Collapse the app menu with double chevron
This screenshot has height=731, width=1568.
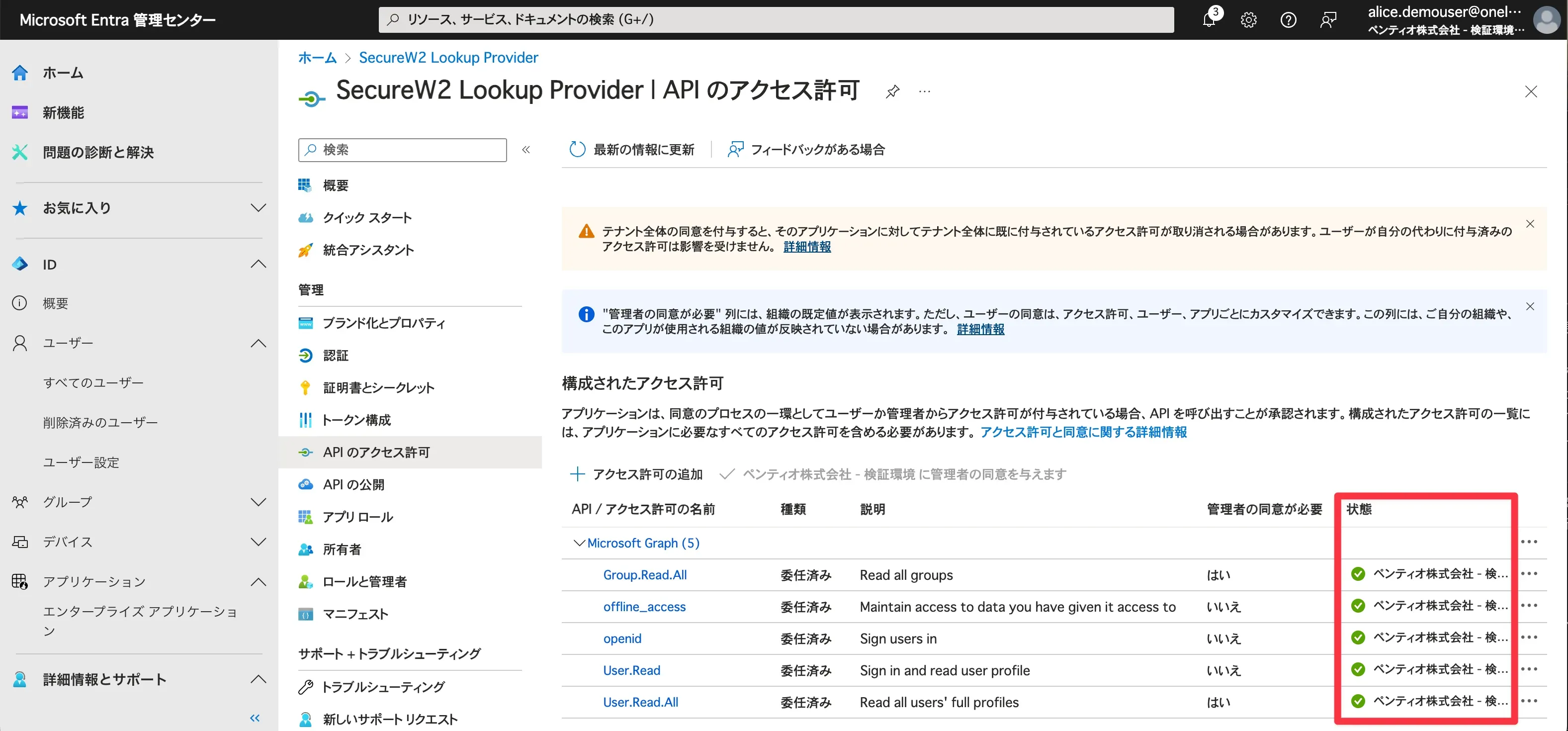point(526,150)
